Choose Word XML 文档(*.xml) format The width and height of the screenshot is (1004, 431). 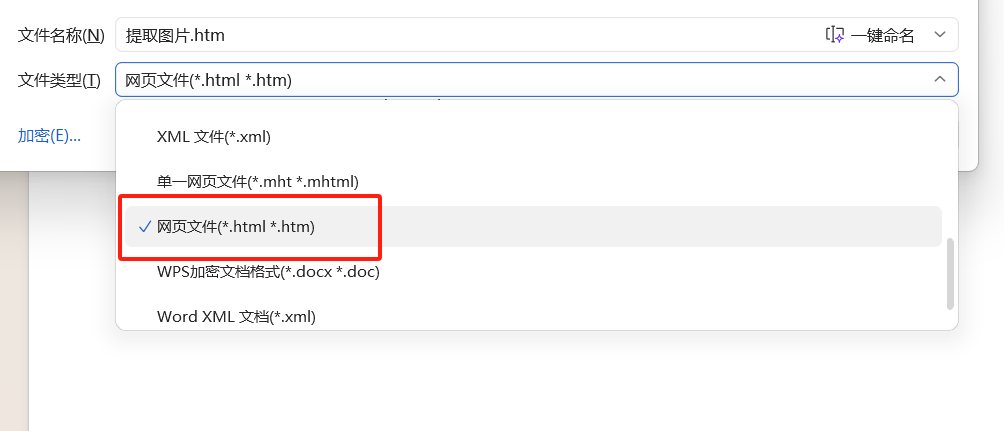coord(236,317)
